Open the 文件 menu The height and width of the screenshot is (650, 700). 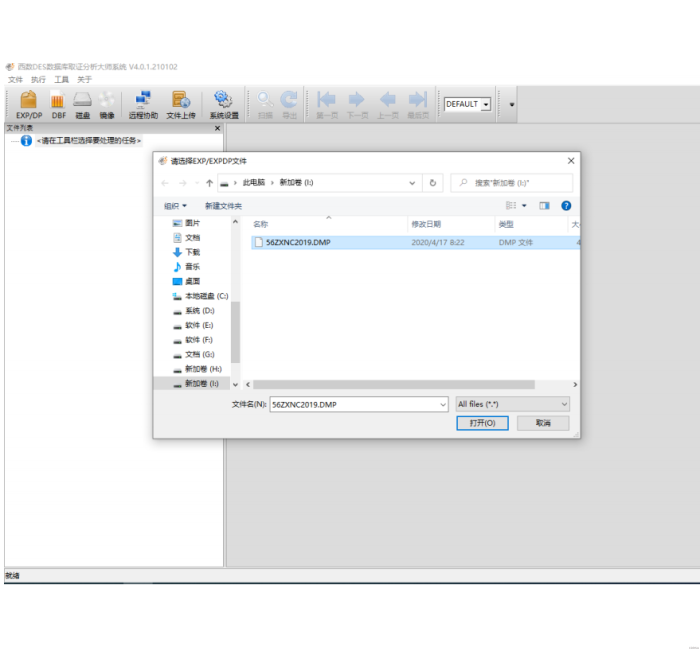(15, 79)
